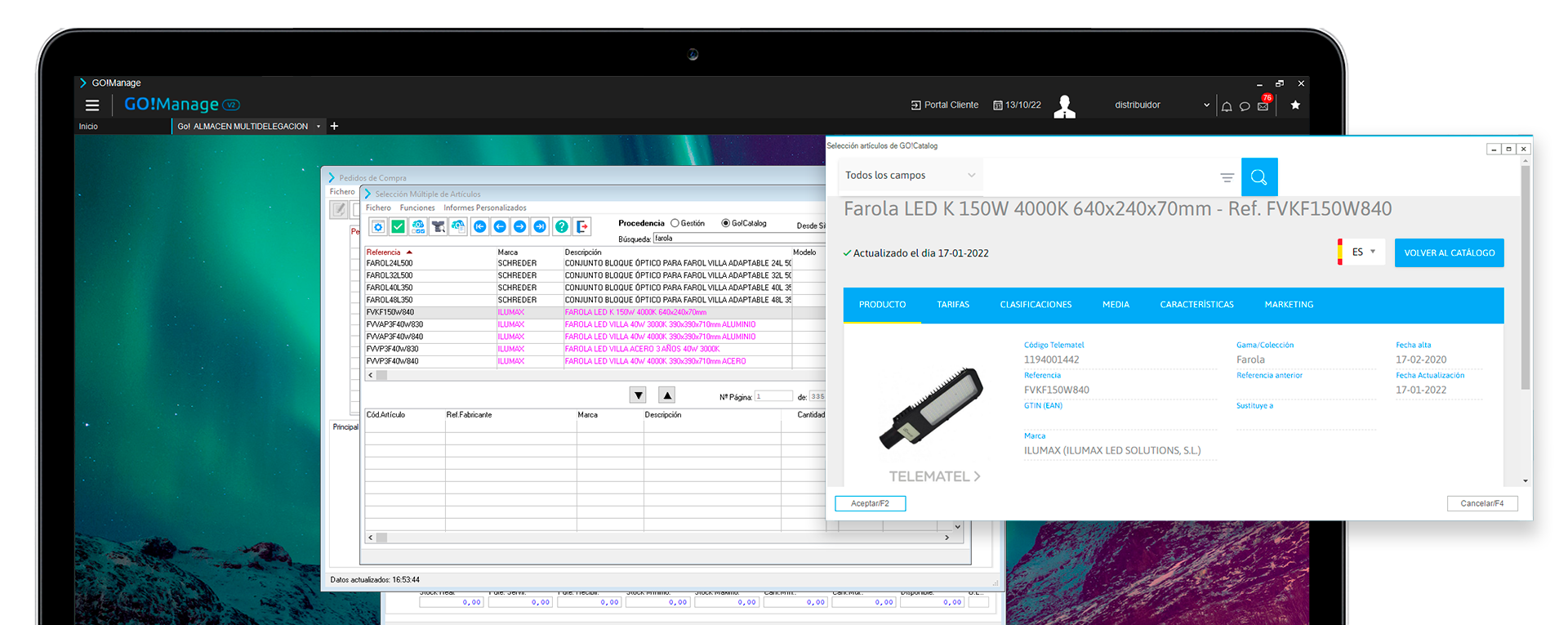
Task: Open the chat speech bubble icon
Action: click(1245, 106)
